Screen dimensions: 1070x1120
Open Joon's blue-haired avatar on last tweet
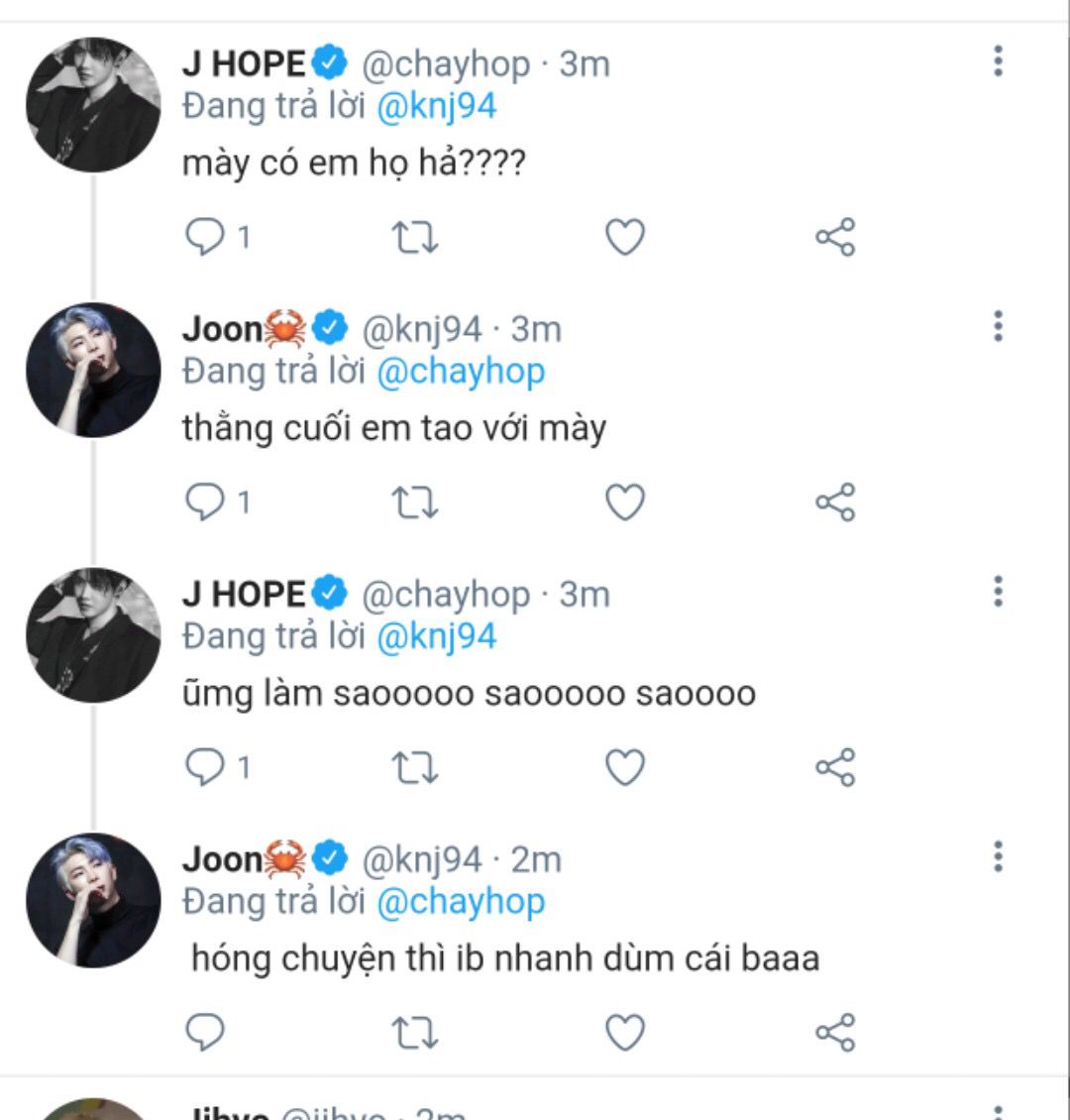pos(93,900)
